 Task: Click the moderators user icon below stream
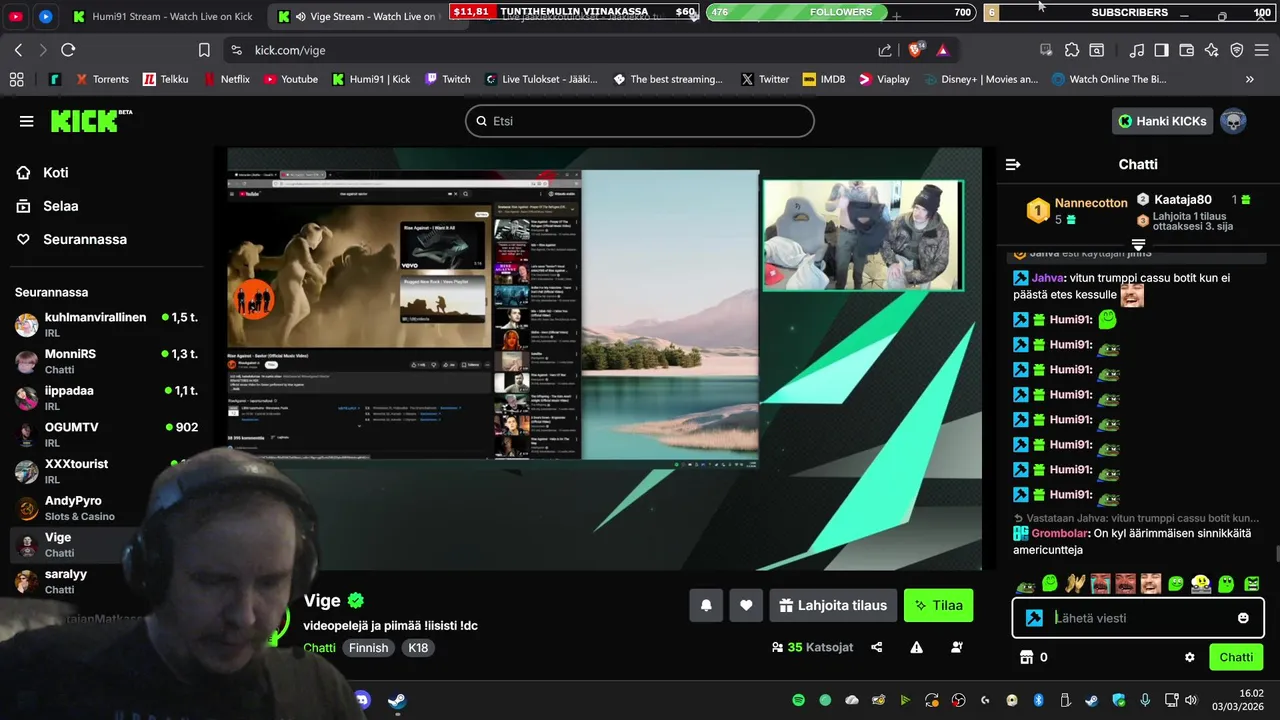point(956,647)
